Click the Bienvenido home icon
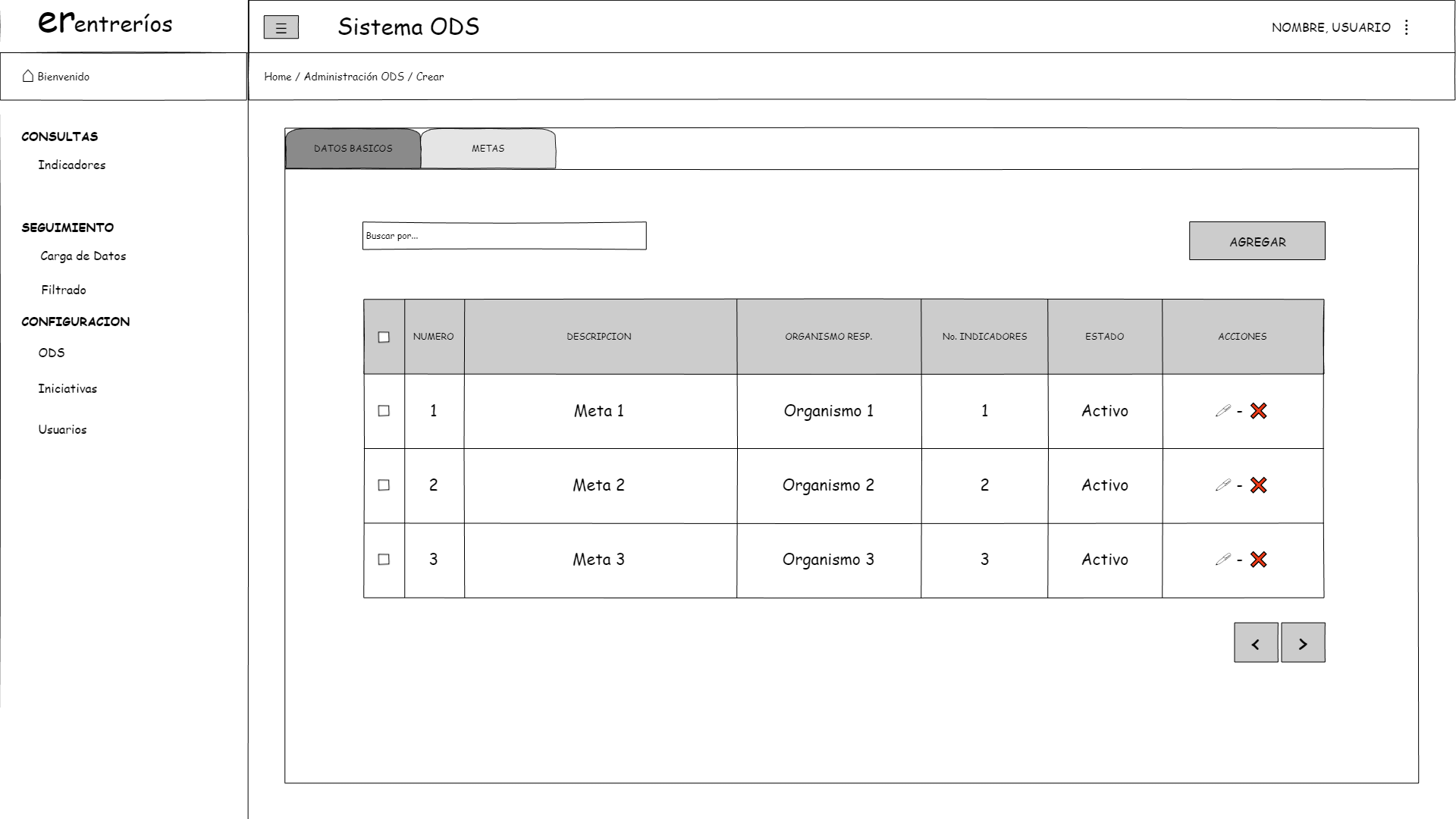 pyautogui.click(x=28, y=76)
